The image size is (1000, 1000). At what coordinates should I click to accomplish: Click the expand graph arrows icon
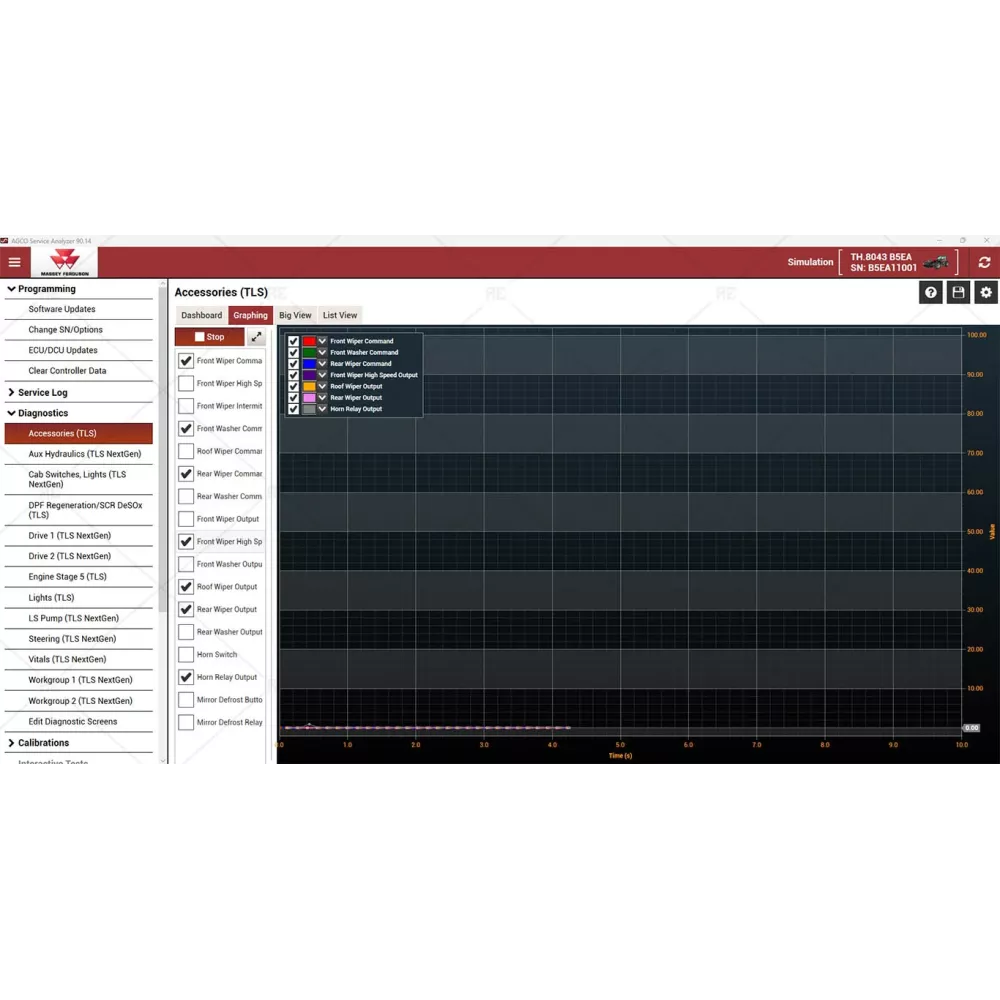point(256,337)
